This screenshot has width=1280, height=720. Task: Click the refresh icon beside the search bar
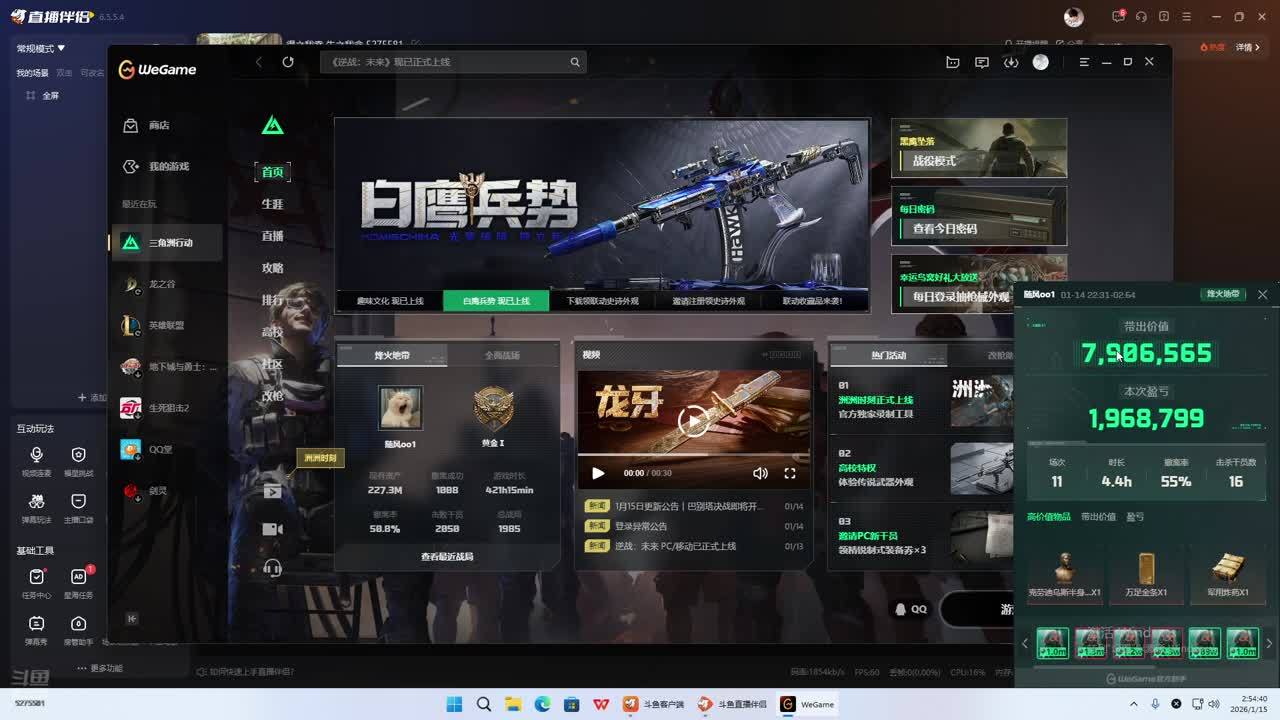click(x=288, y=62)
